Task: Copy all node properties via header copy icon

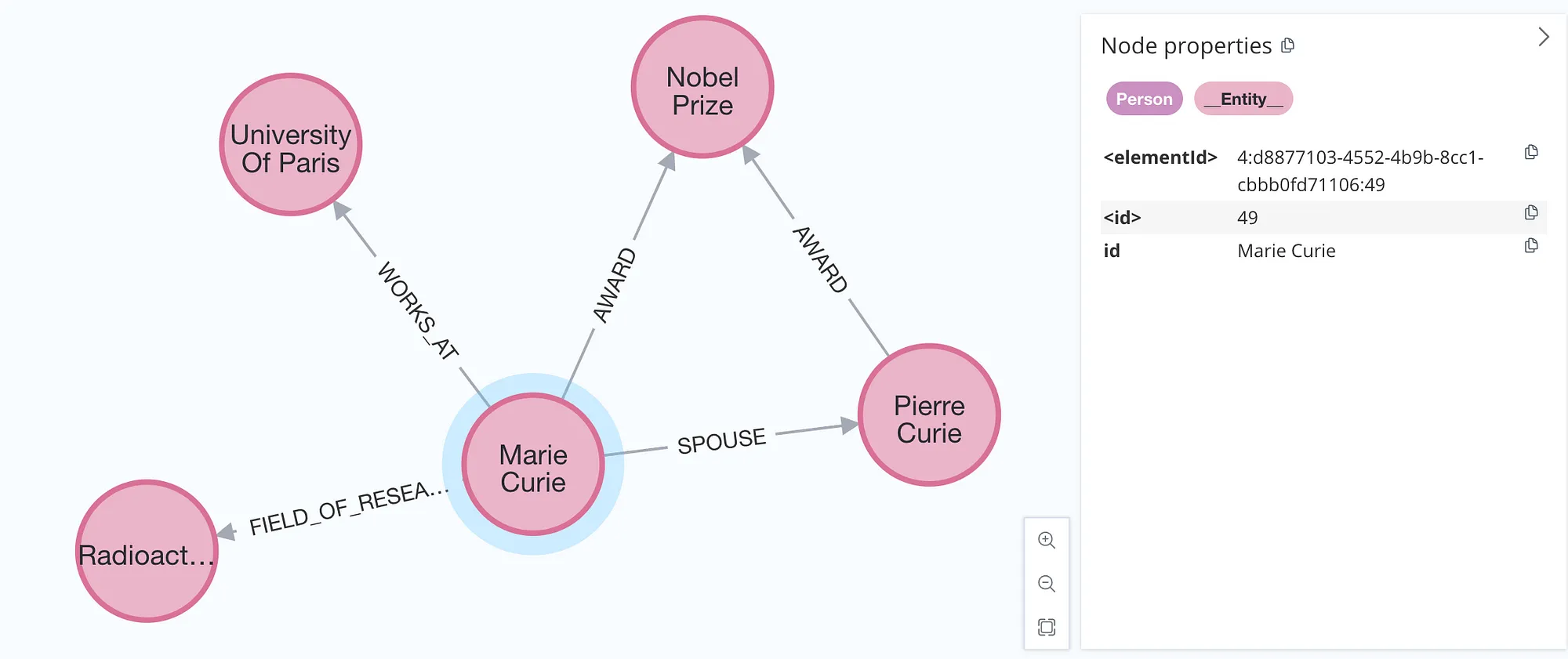Action: [1287, 45]
